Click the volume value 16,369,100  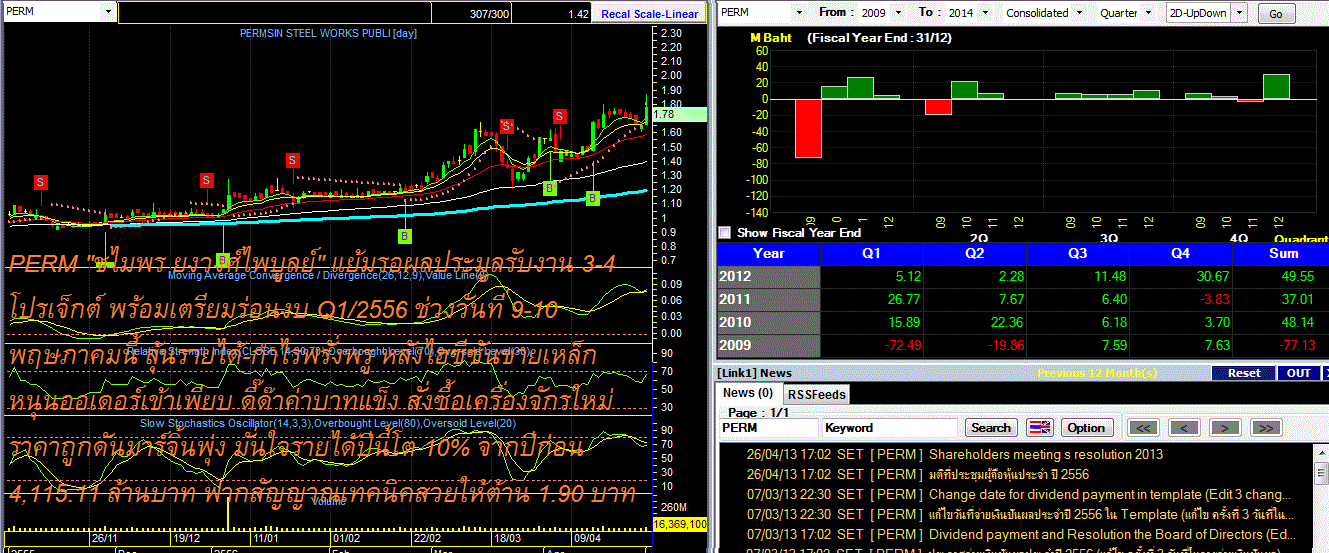pyautogui.click(x=680, y=523)
